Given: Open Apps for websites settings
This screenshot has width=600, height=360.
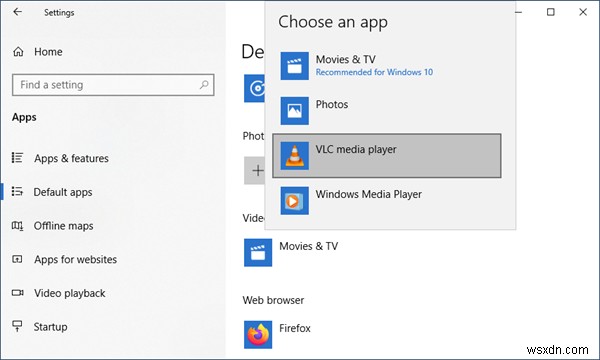Looking at the screenshot, I should 75,259.
